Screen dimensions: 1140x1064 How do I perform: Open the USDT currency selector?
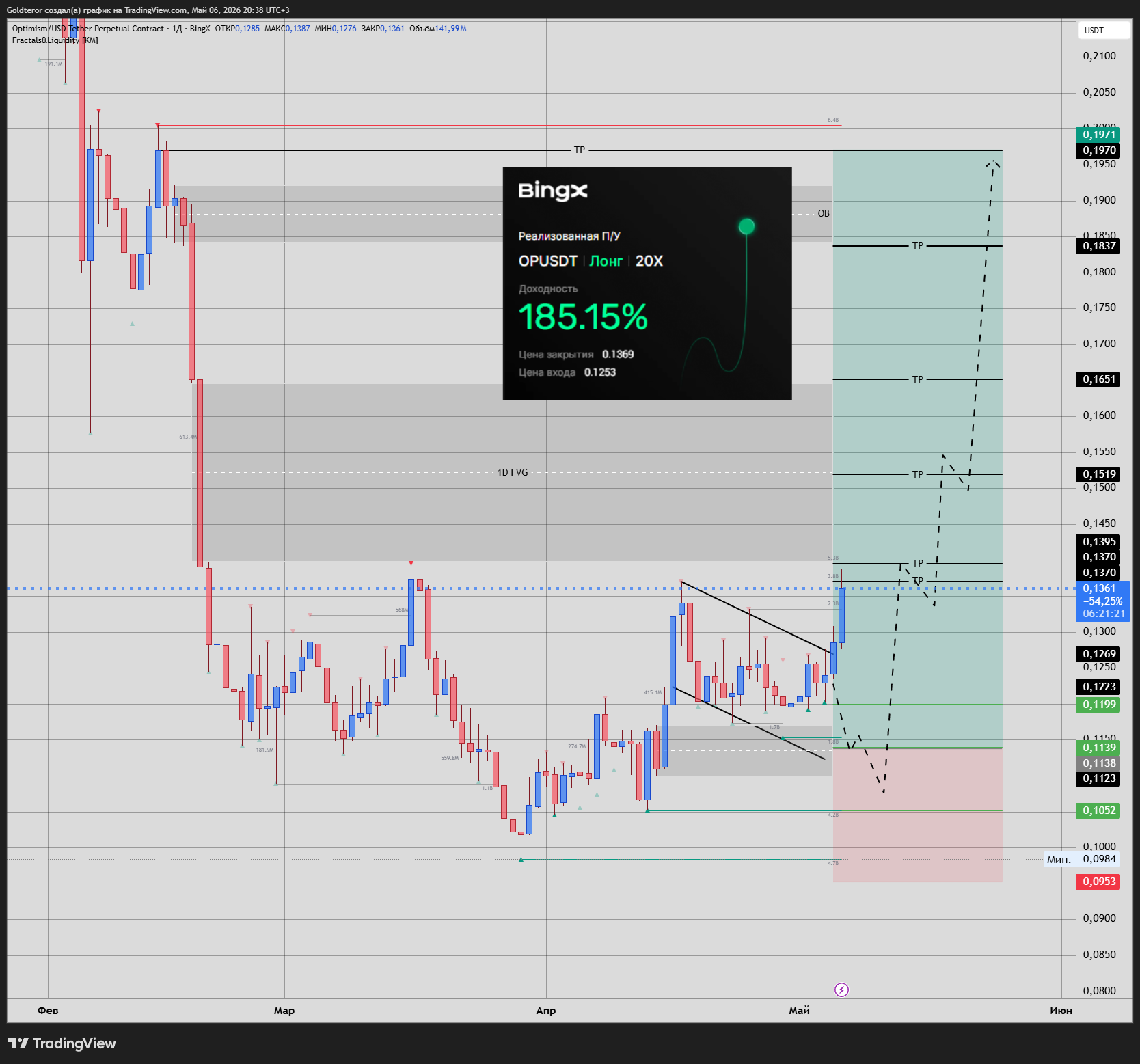(x=1104, y=30)
